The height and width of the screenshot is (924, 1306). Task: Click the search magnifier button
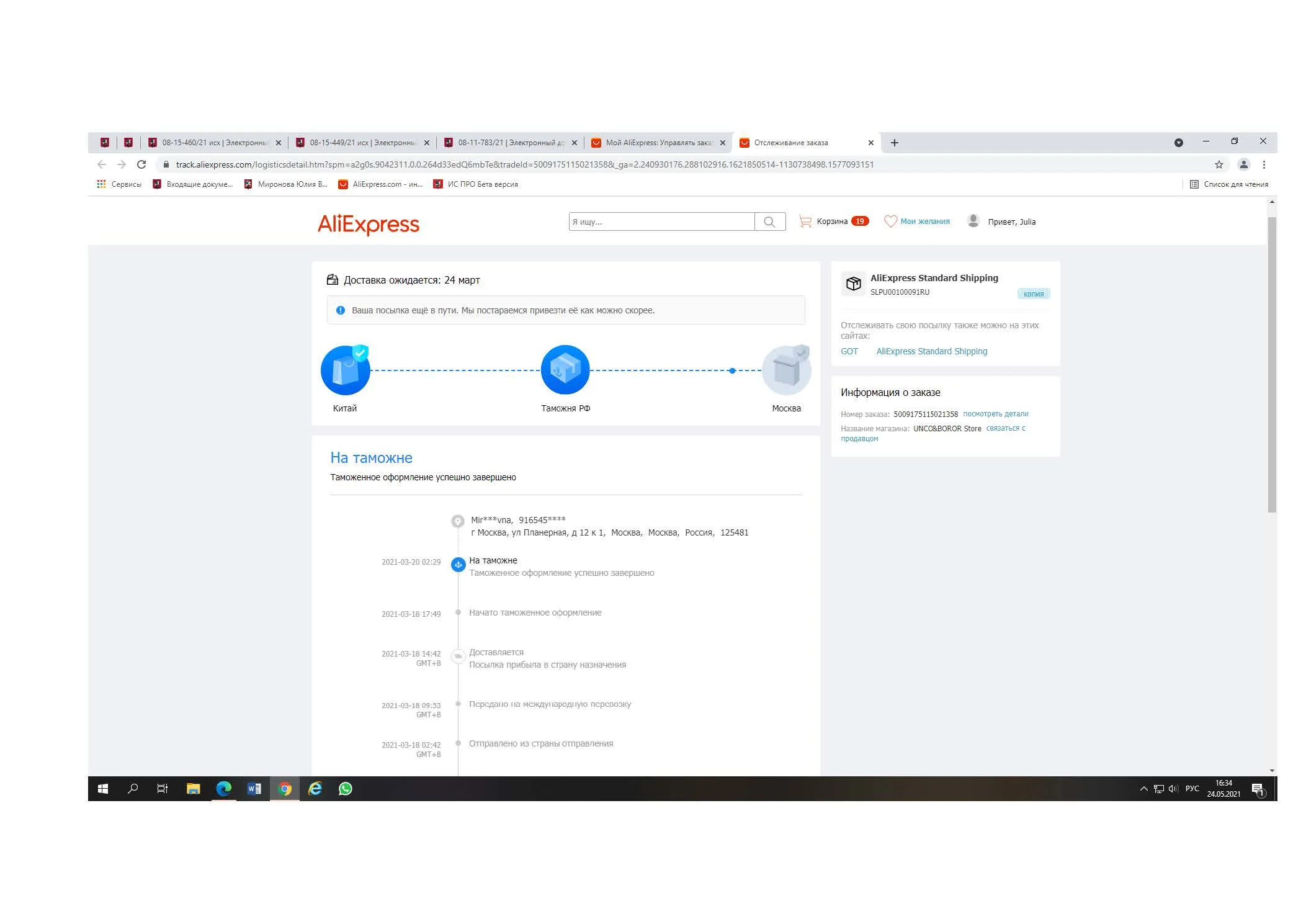769,222
